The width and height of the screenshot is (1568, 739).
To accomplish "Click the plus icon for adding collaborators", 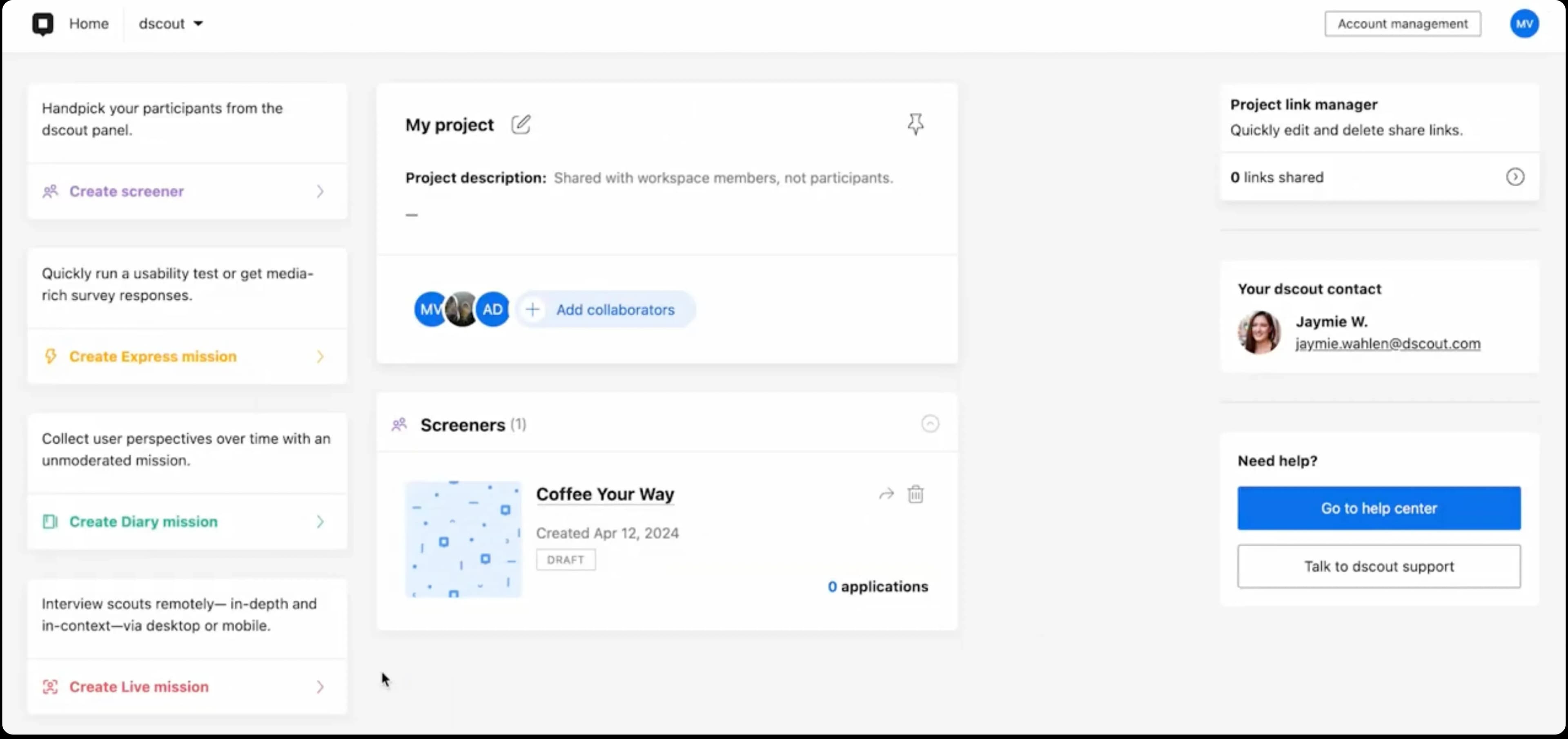I will 532,309.
